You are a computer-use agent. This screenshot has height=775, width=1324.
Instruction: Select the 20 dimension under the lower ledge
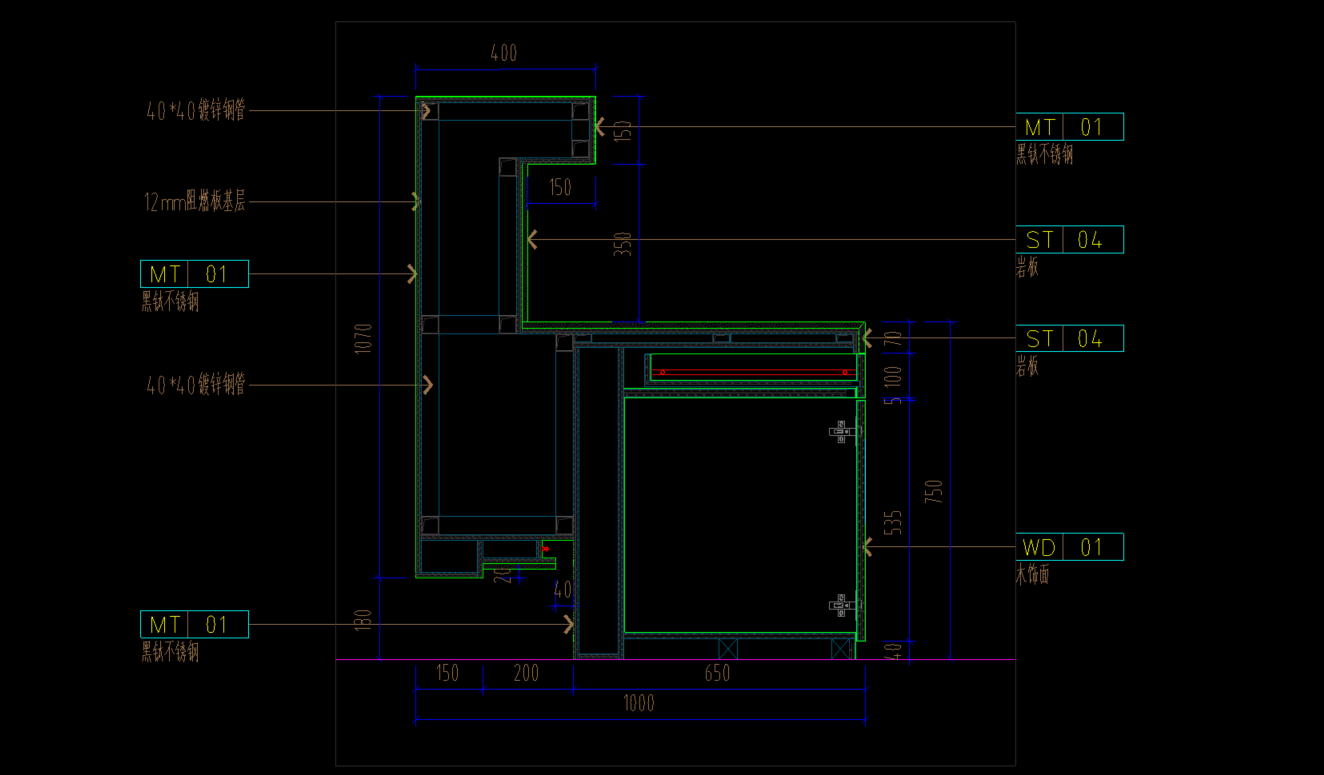pyautogui.click(x=504, y=574)
